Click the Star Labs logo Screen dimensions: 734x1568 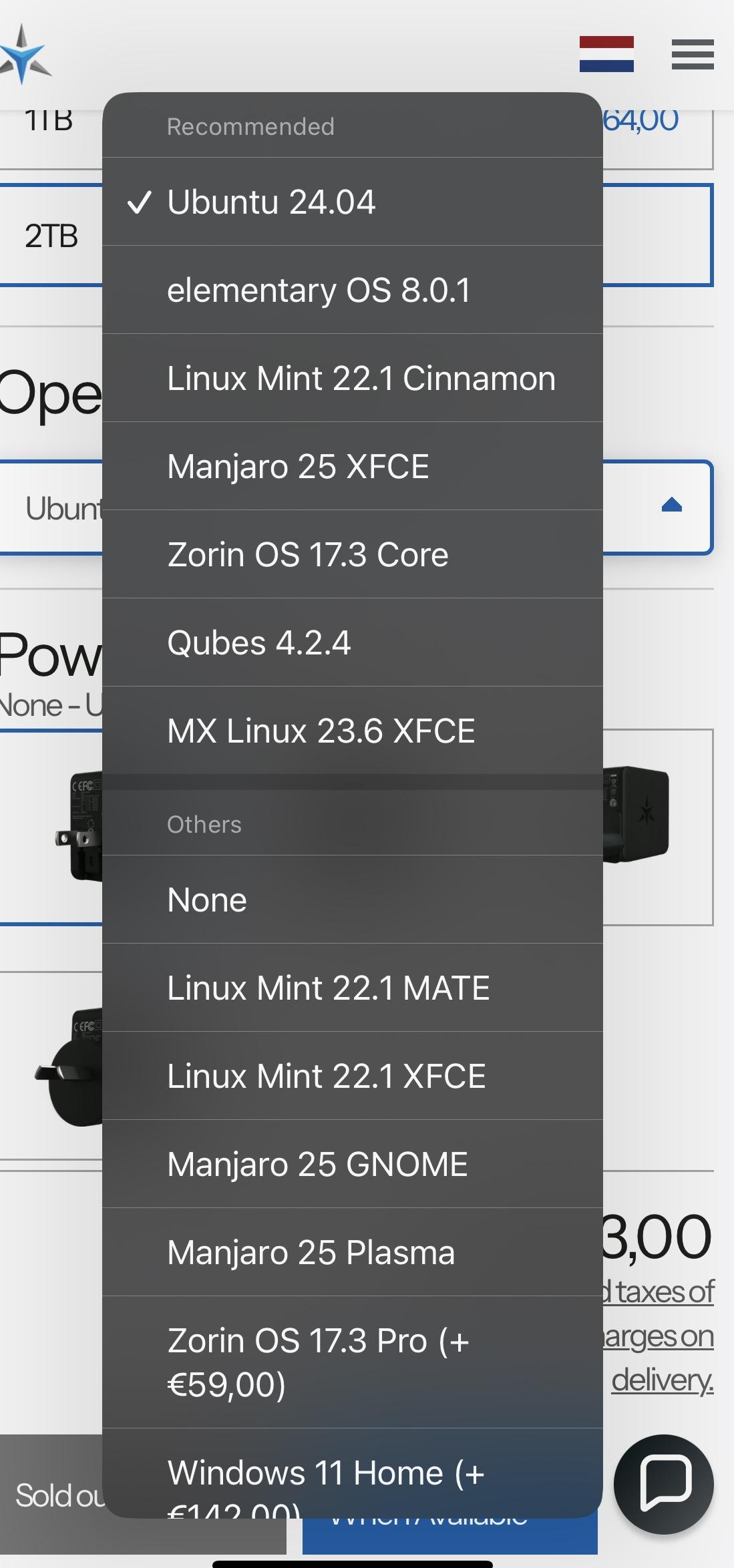[x=25, y=55]
